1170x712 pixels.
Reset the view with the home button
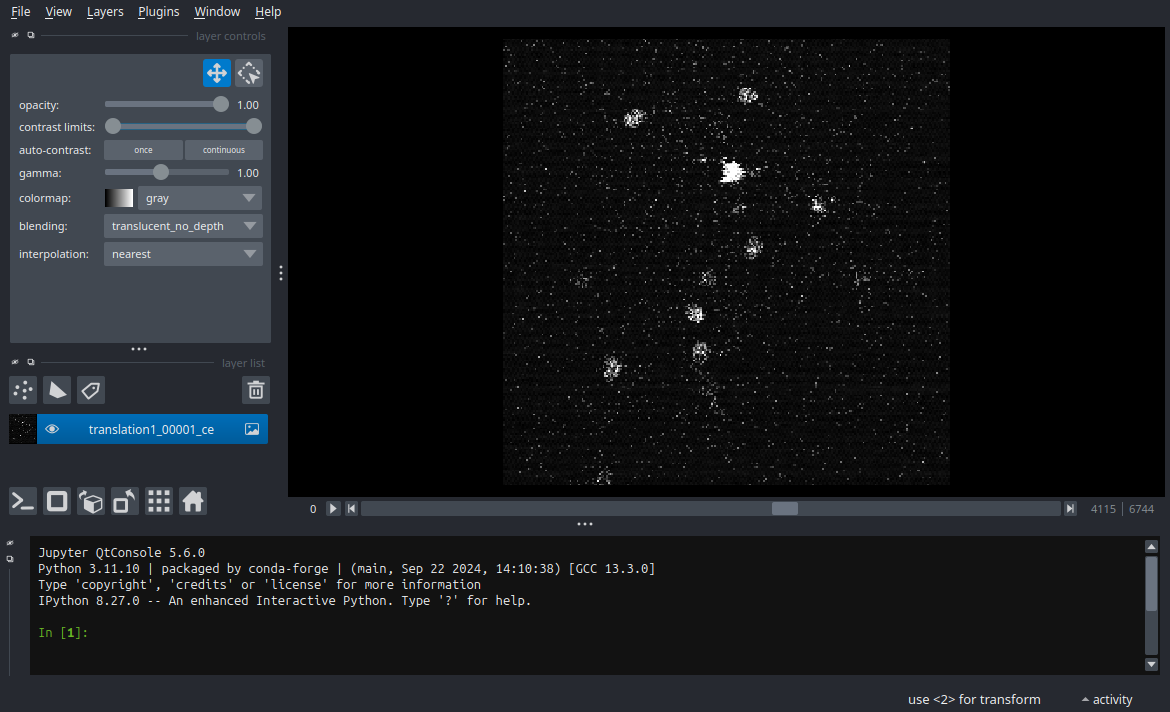(192, 501)
